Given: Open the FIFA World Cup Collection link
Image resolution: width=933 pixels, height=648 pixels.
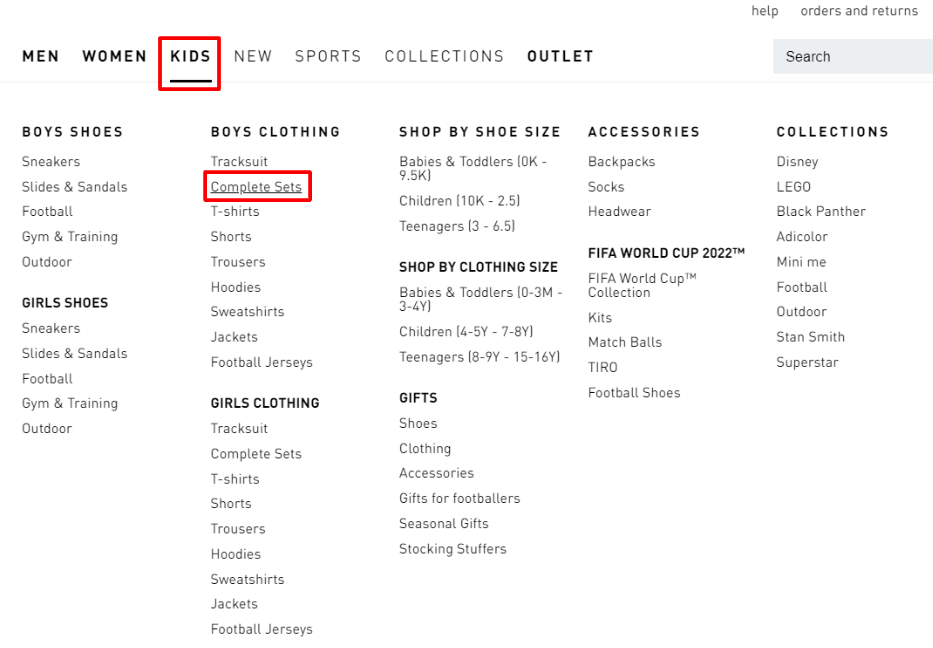Looking at the screenshot, I should pyautogui.click(x=642, y=285).
